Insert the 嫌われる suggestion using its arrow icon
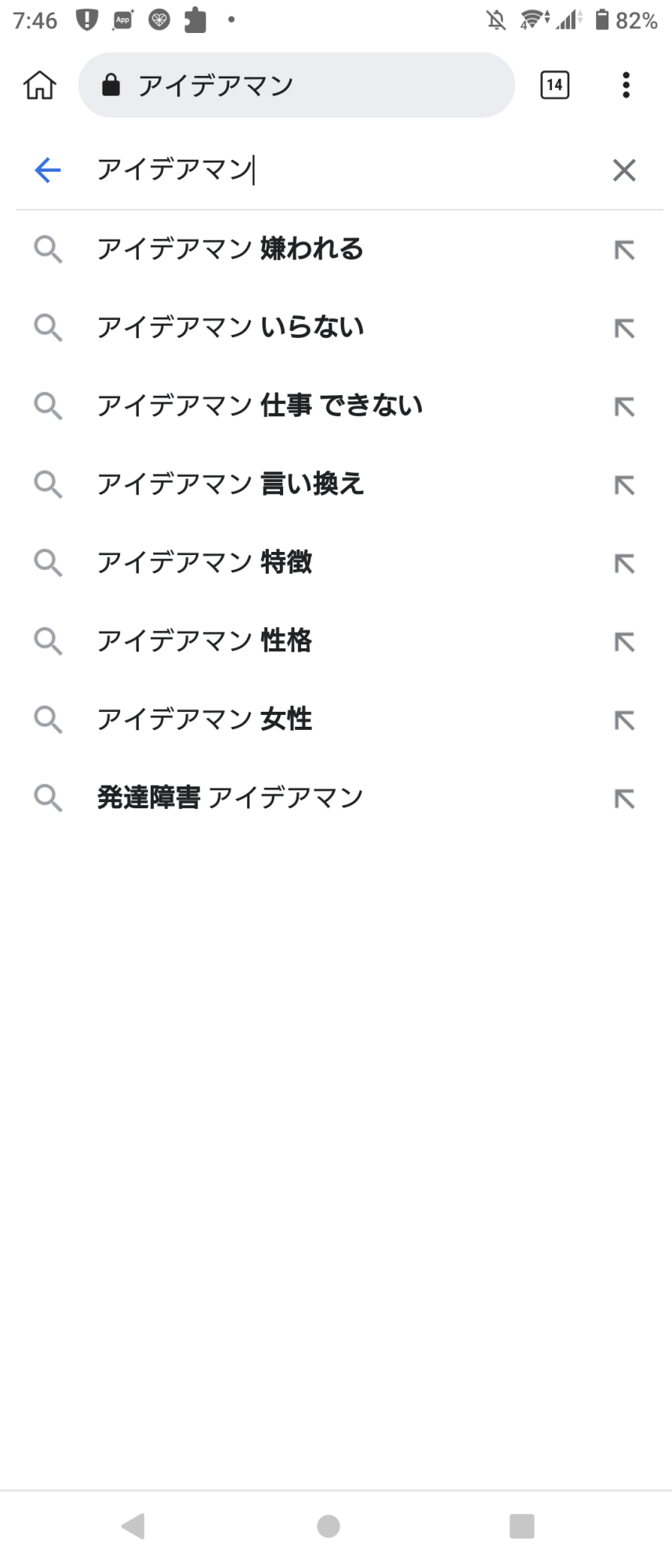Image resolution: width=672 pixels, height=1568 pixels. click(624, 250)
